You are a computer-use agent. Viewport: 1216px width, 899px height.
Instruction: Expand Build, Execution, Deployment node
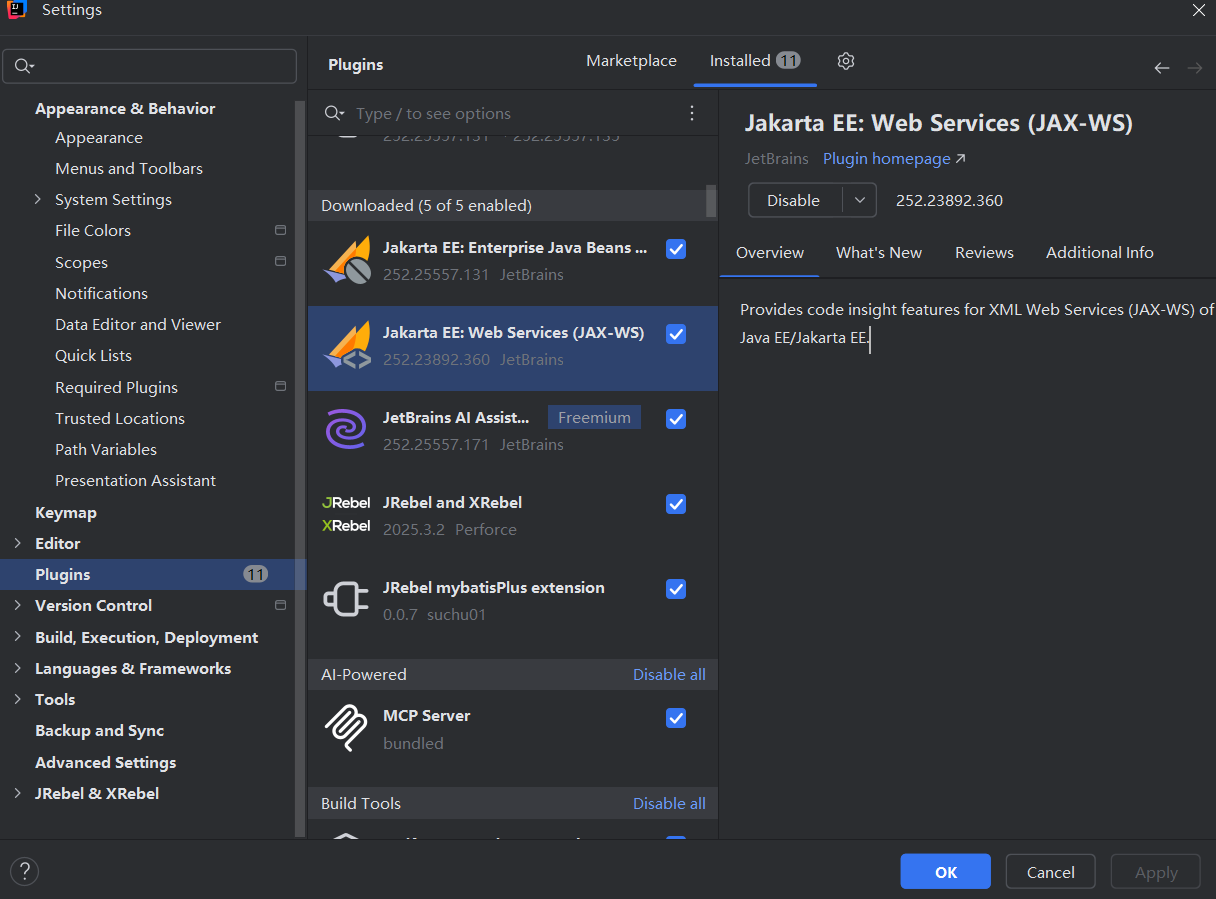[17, 637]
